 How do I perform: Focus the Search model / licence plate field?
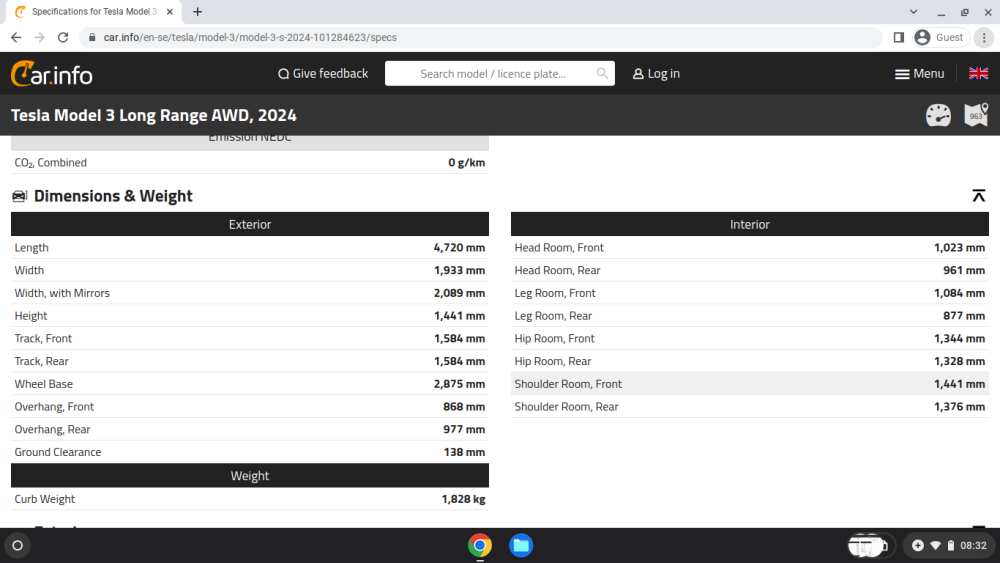click(499, 73)
